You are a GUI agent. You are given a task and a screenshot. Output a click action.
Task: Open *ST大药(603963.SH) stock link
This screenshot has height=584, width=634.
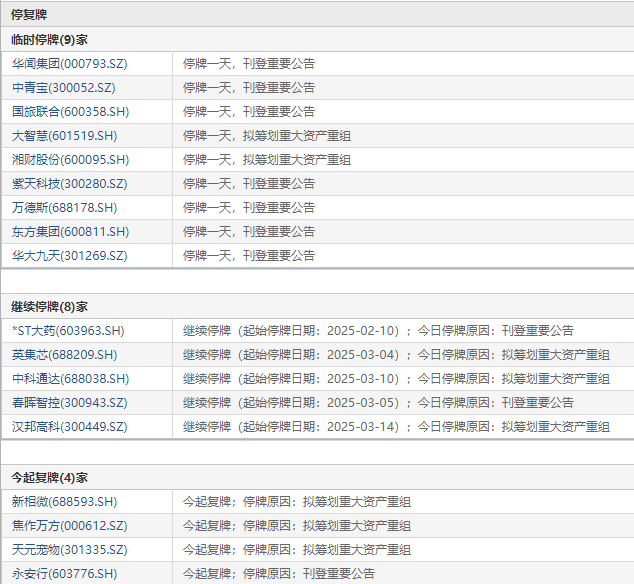68,331
